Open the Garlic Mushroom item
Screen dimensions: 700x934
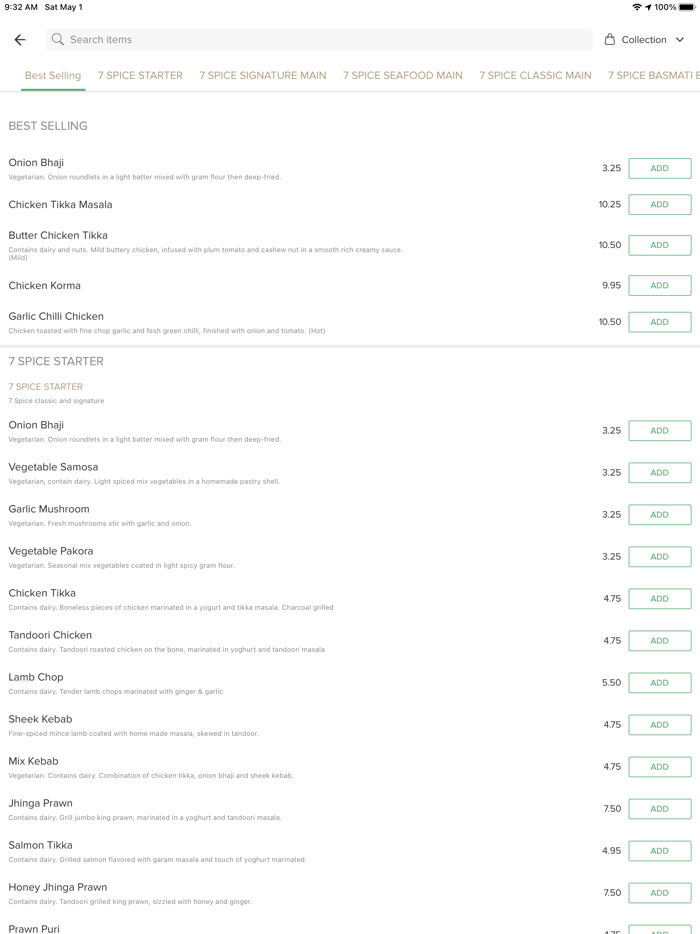pos(49,509)
